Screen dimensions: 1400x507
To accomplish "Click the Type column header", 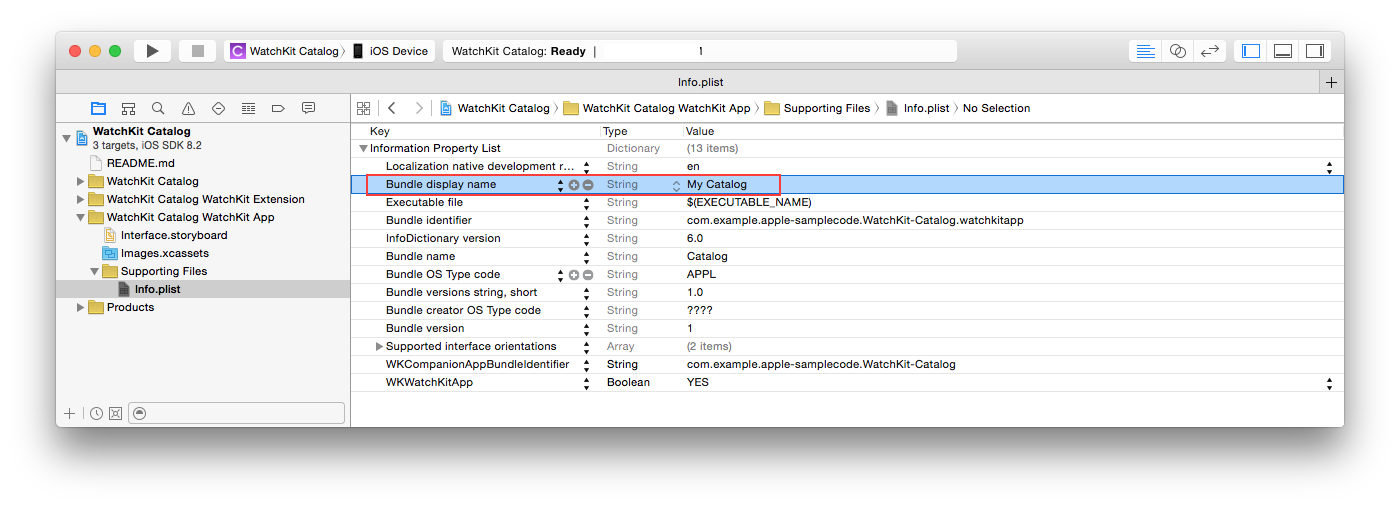I will coord(615,132).
